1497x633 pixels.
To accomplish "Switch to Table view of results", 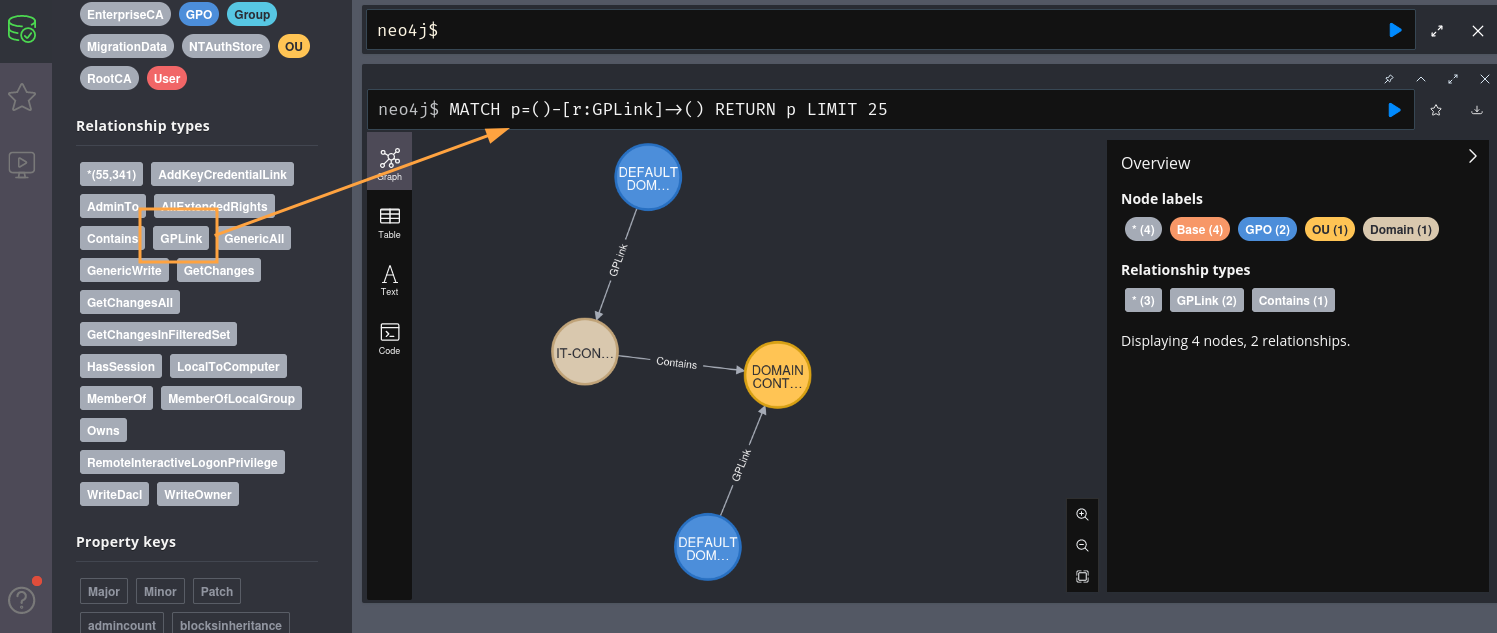I will pos(389,220).
